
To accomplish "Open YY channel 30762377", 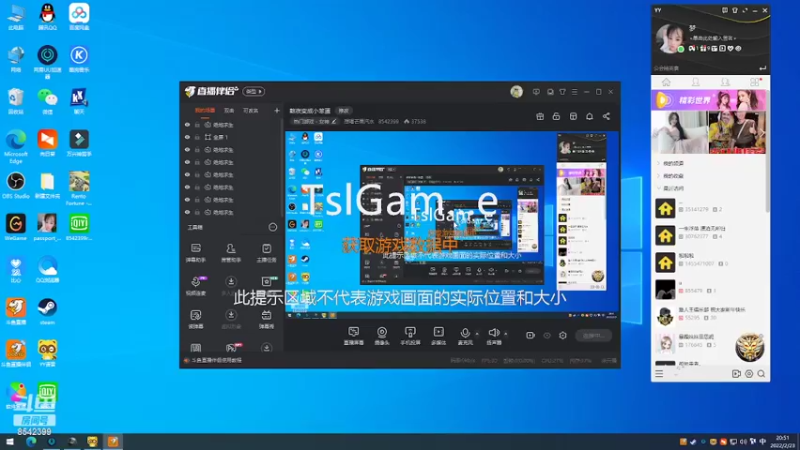I will pyautogui.click(x=710, y=235).
